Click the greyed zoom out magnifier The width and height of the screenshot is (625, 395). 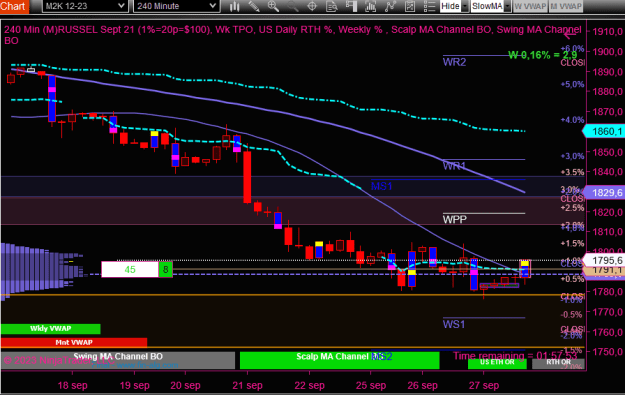tap(293, 6)
